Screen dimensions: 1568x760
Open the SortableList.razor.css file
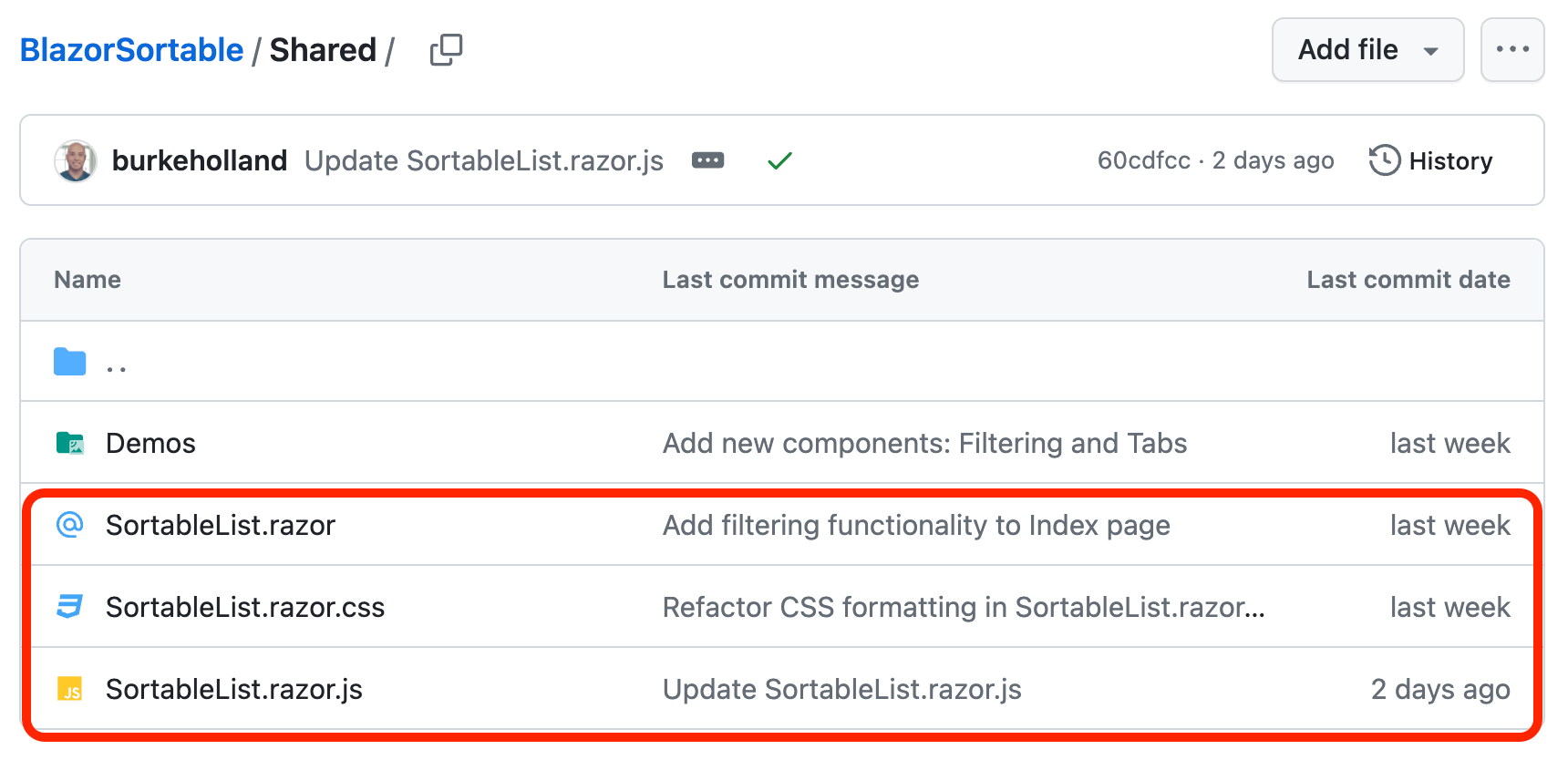tap(245, 608)
